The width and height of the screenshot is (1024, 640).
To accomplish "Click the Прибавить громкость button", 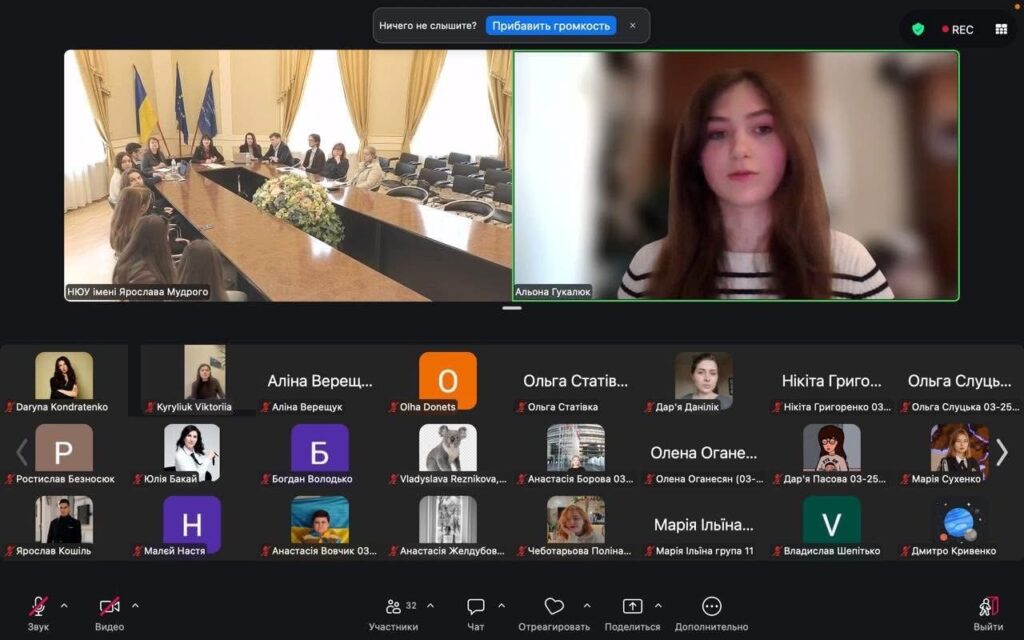I will pyautogui.click(x=551, y=26).
